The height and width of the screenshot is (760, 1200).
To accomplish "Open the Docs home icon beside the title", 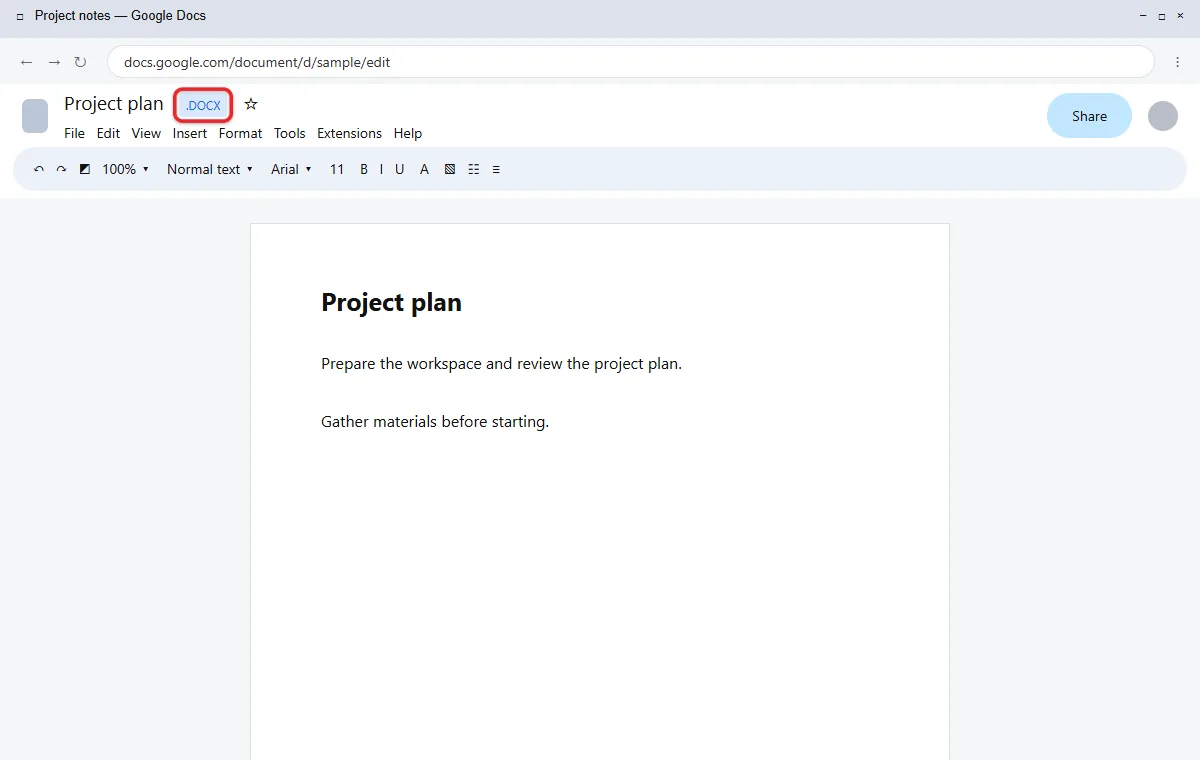I will click(35, 116).
